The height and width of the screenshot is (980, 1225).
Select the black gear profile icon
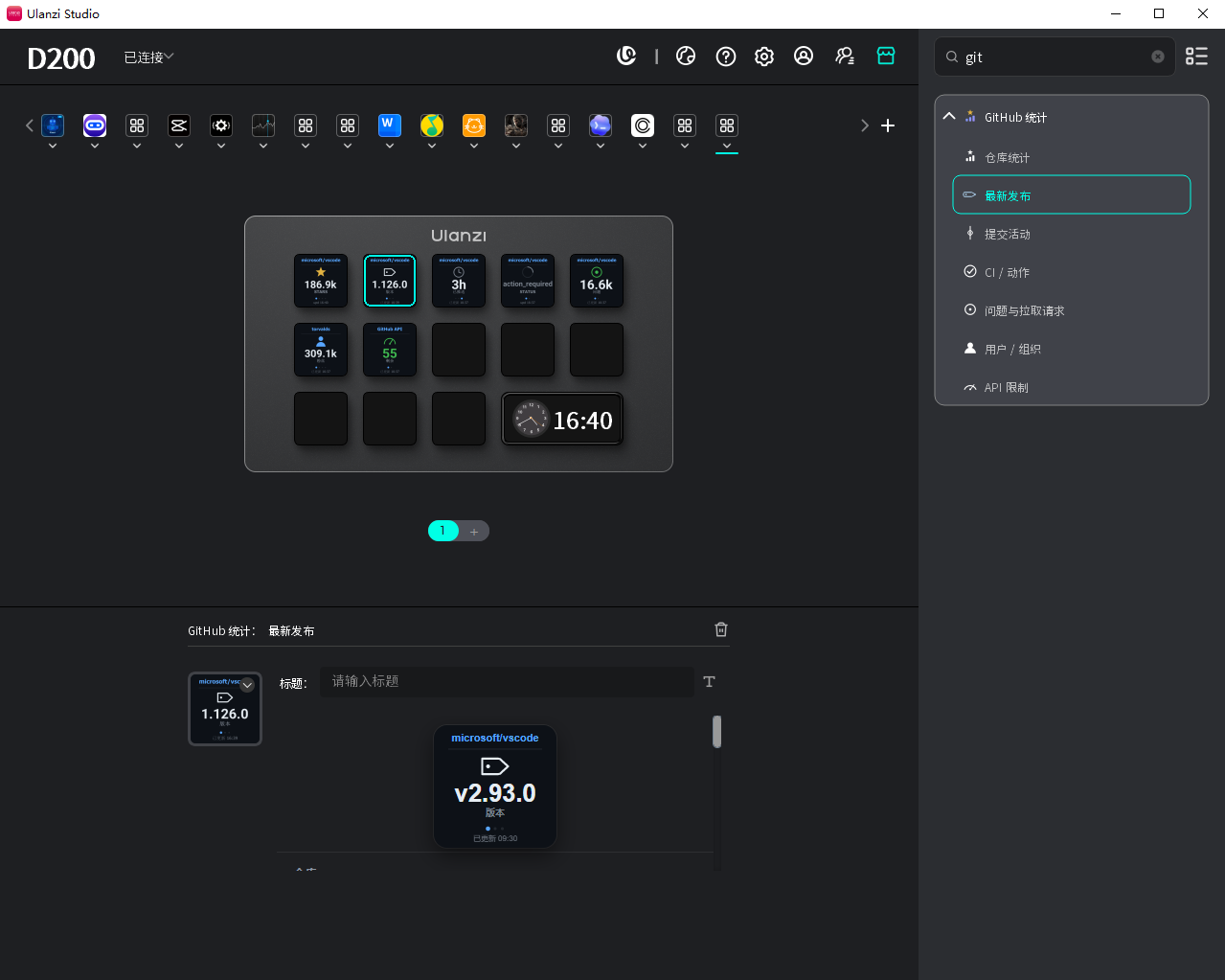[x=221, y=125]
